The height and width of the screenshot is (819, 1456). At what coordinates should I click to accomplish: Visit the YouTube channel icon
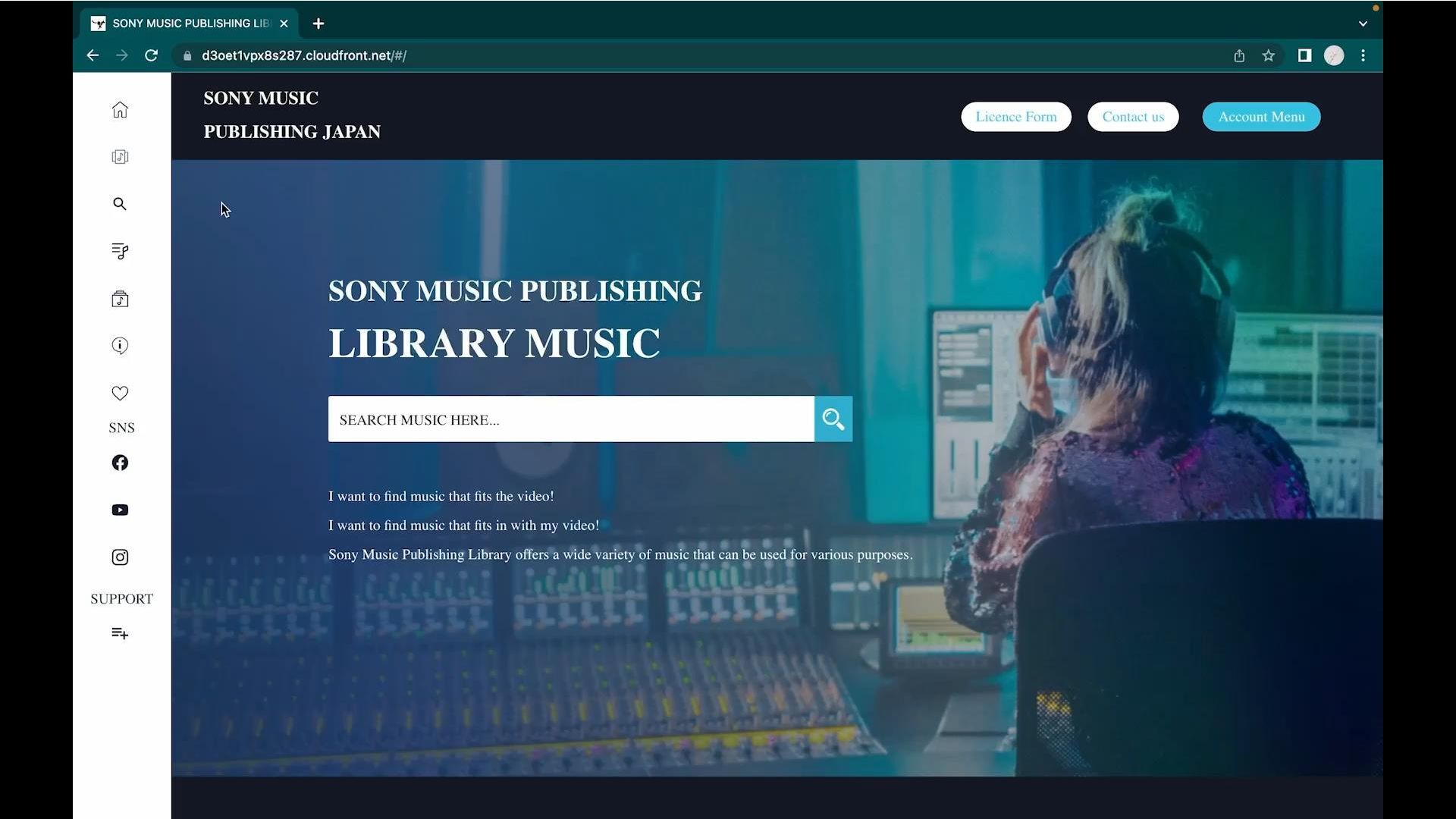point(120,510)
